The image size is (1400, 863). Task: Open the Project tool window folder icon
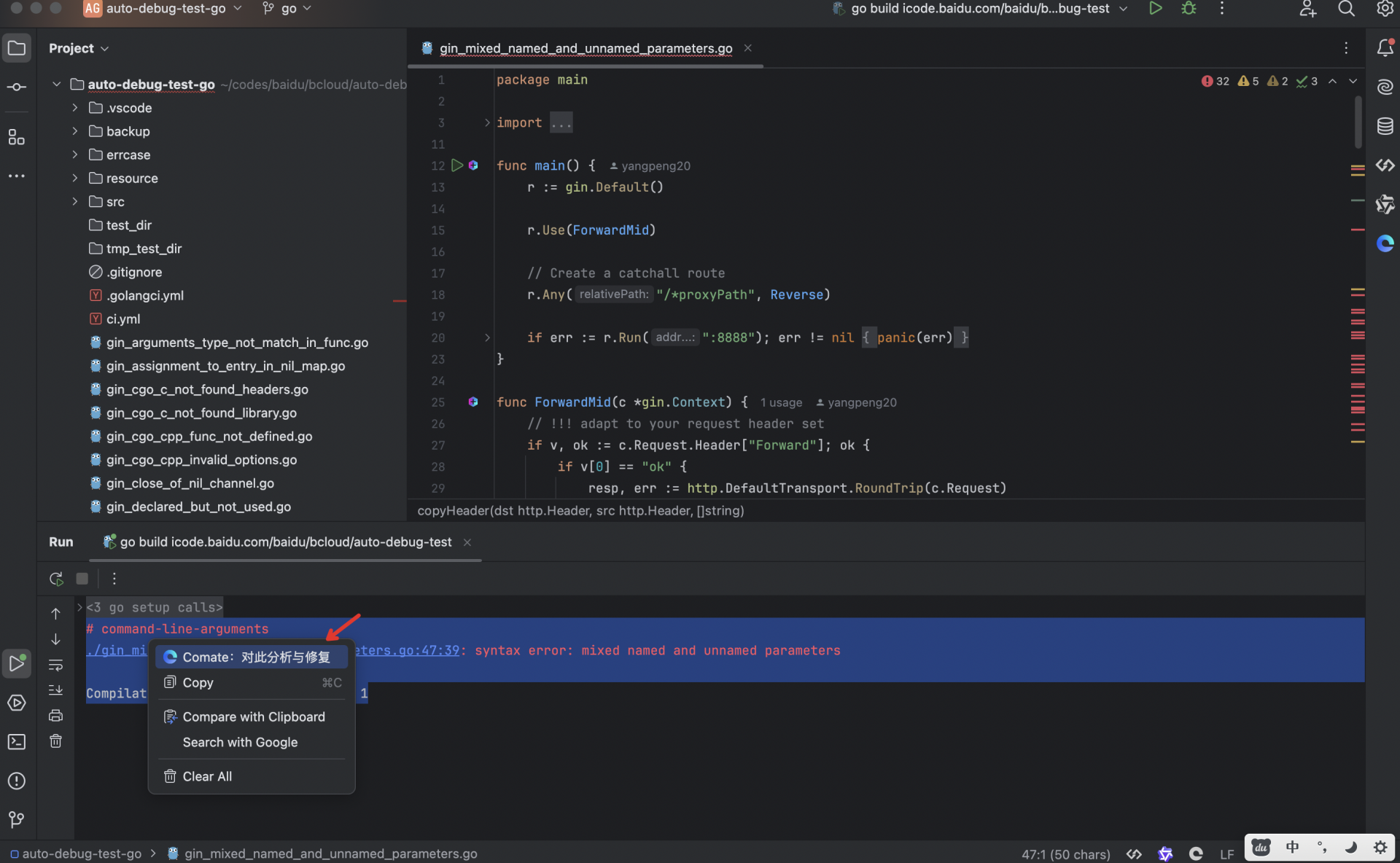(x=17, y=48)
